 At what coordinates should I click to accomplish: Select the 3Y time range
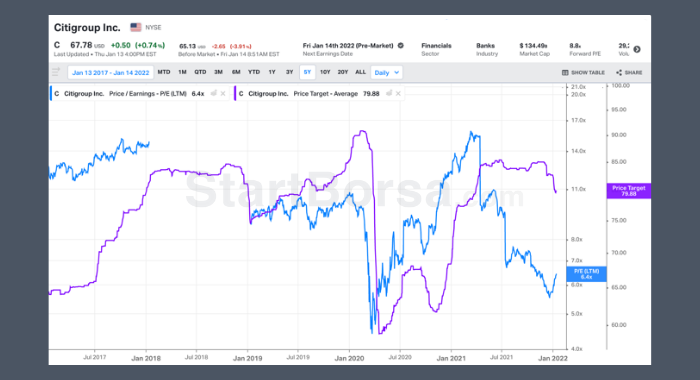289,72
